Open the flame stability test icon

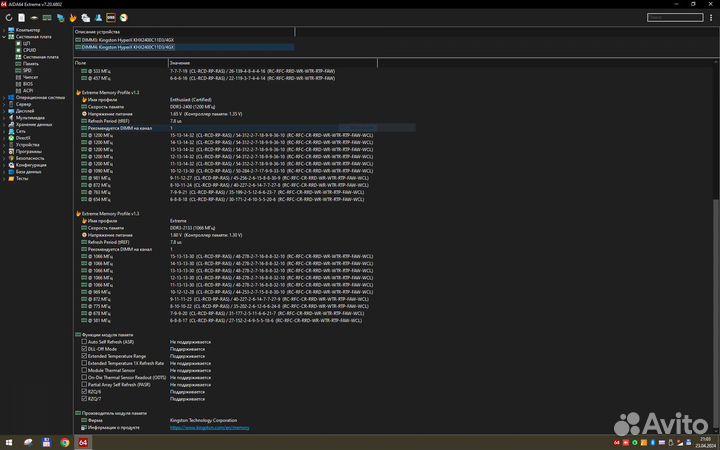point(73,18)
